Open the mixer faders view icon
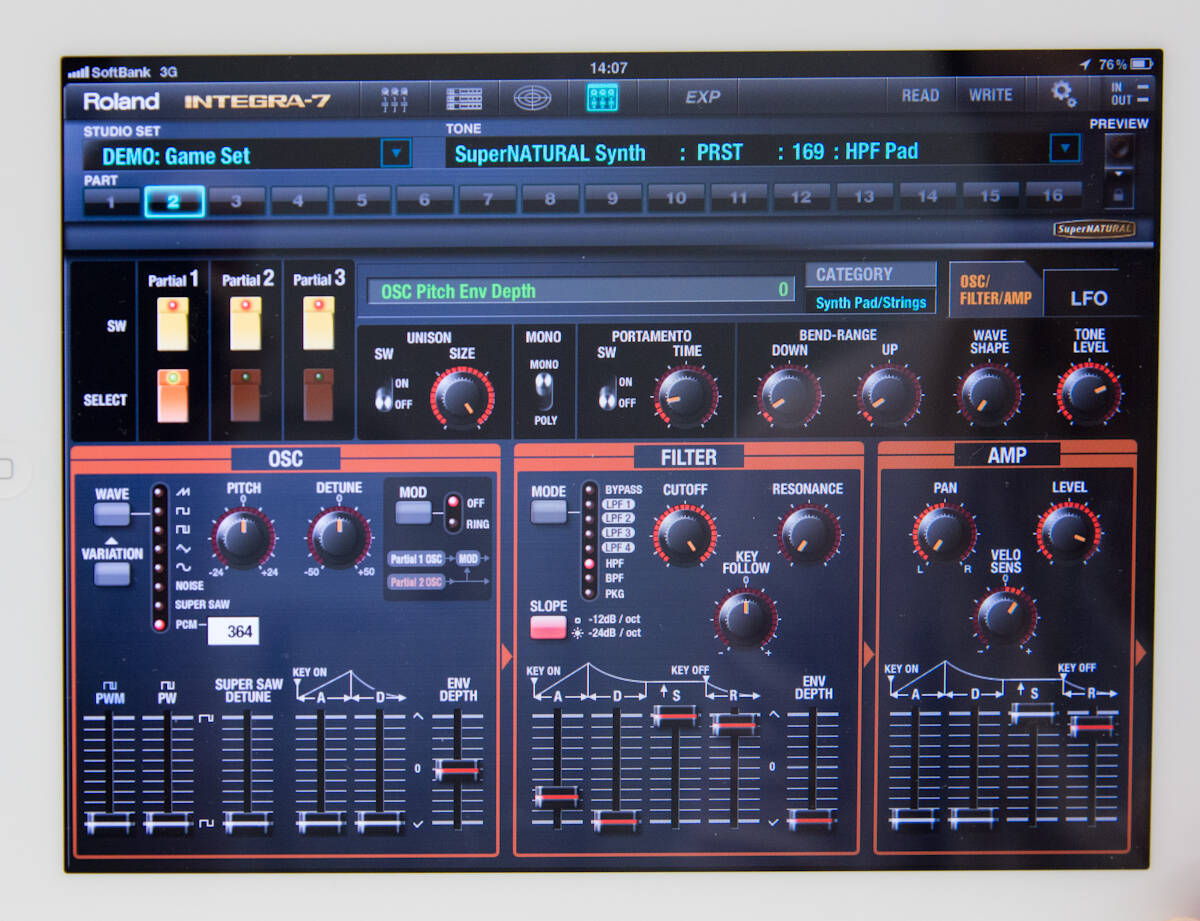This screenshot has width=1200, height=921. [395, 98]
